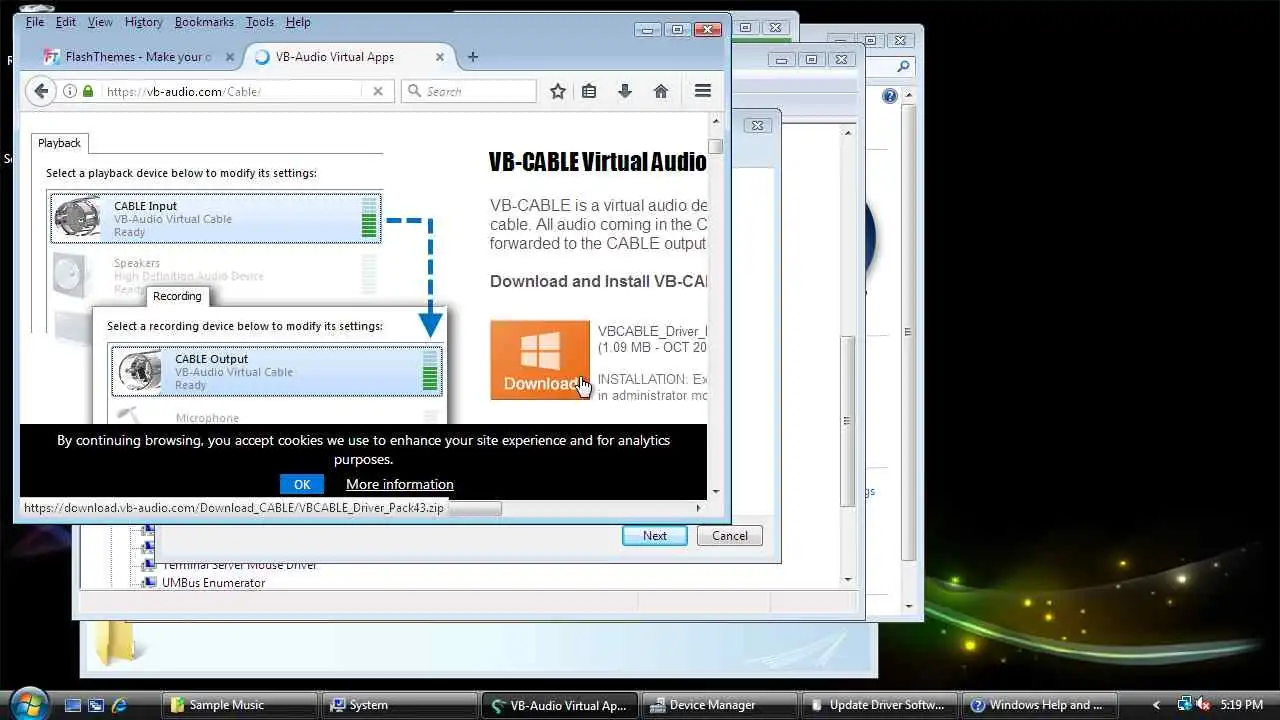
Task: Go back with Firefox back arrow
Action: click(40, 91)
